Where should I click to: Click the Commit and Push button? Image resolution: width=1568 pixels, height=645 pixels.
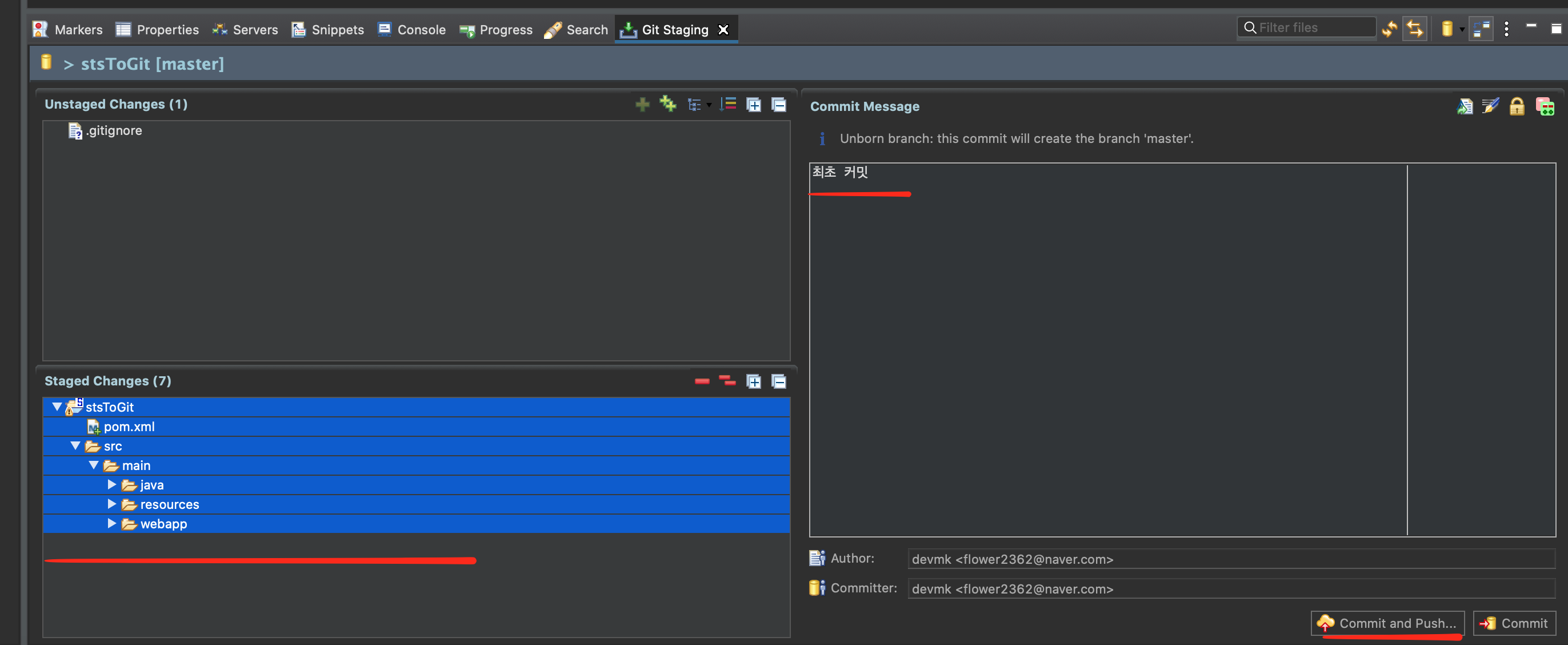point(1388,623)
